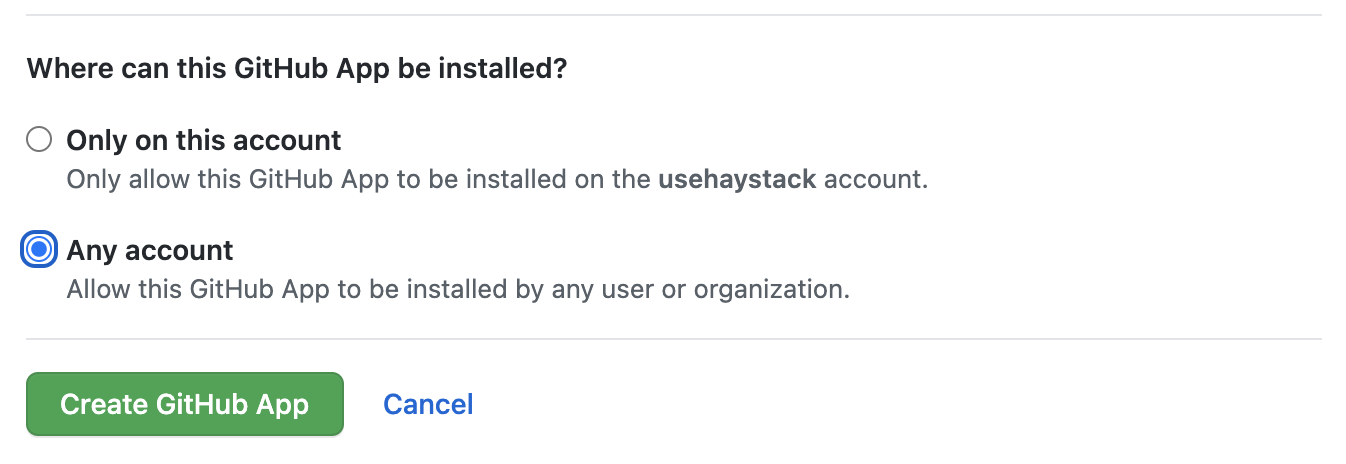1346x464 pixels.
Task: Click the divider line above Create GitHub App
Action: point(673,339)
